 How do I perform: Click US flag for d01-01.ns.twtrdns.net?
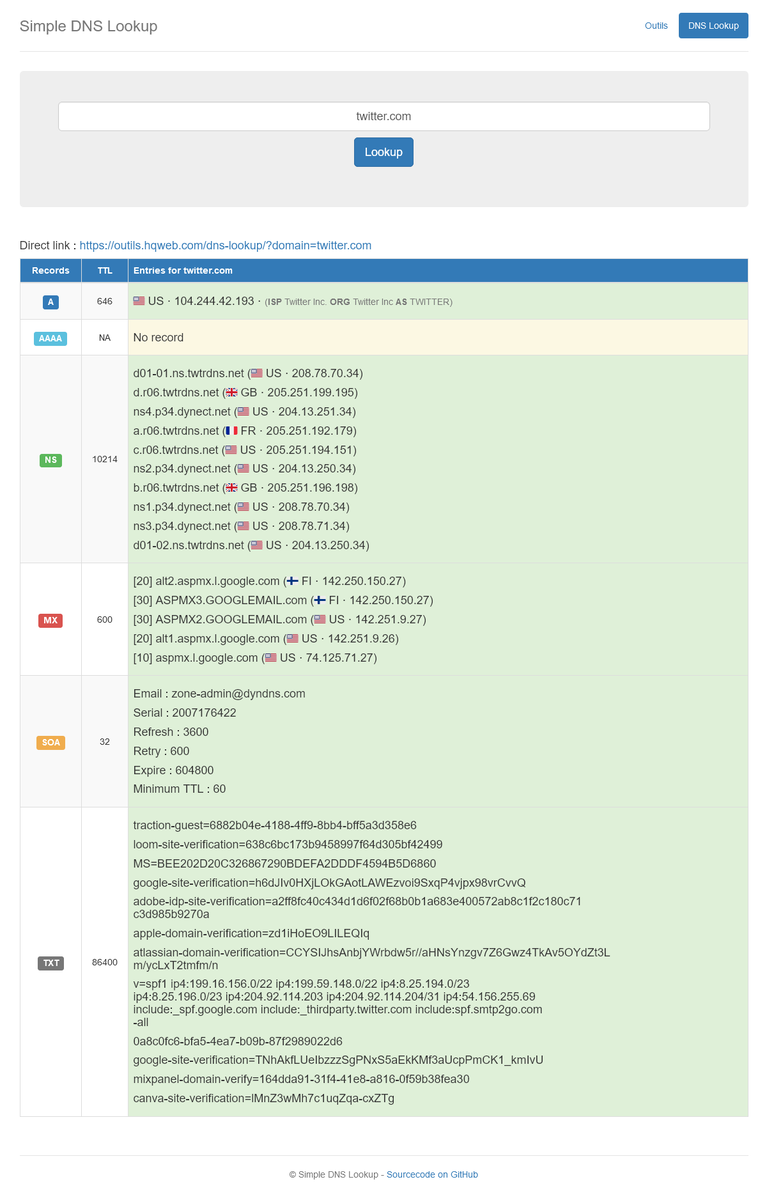[257, 373]
